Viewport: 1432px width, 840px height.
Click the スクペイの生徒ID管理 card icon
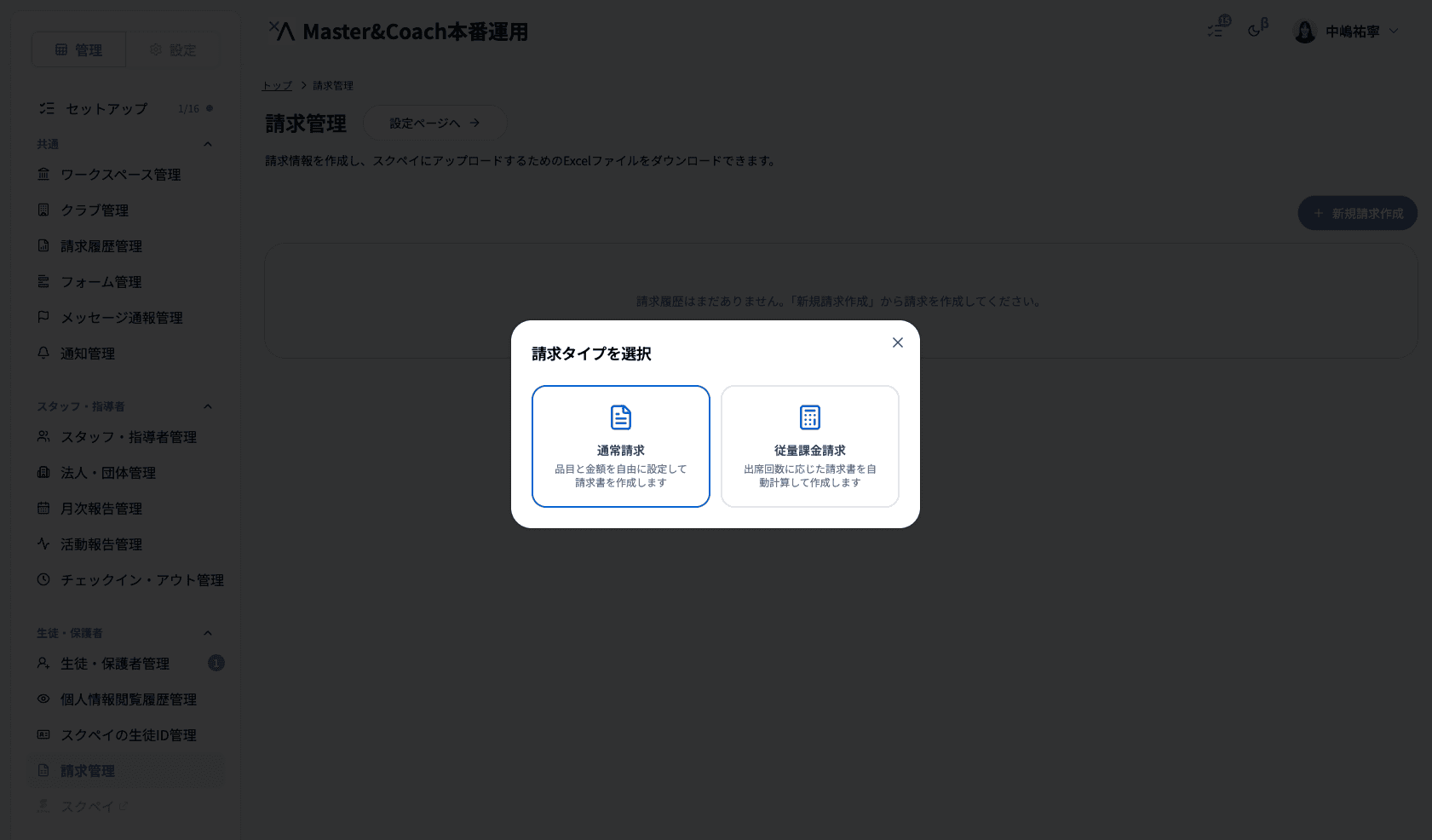pyautogui.click(x=43, y=734)
